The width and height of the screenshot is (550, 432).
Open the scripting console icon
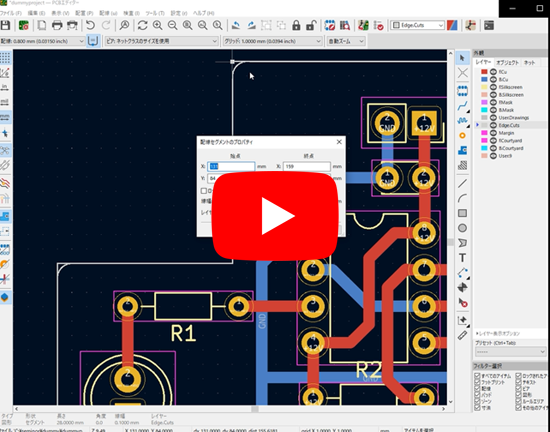[489, 25]
